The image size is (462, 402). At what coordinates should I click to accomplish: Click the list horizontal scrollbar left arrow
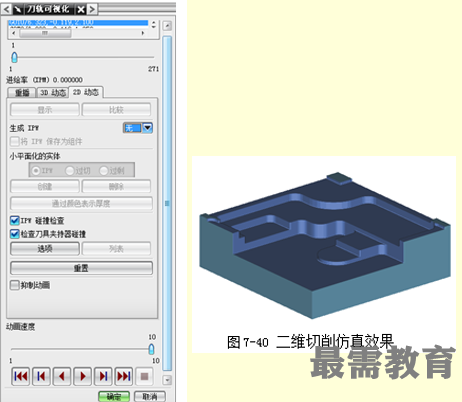13,33
